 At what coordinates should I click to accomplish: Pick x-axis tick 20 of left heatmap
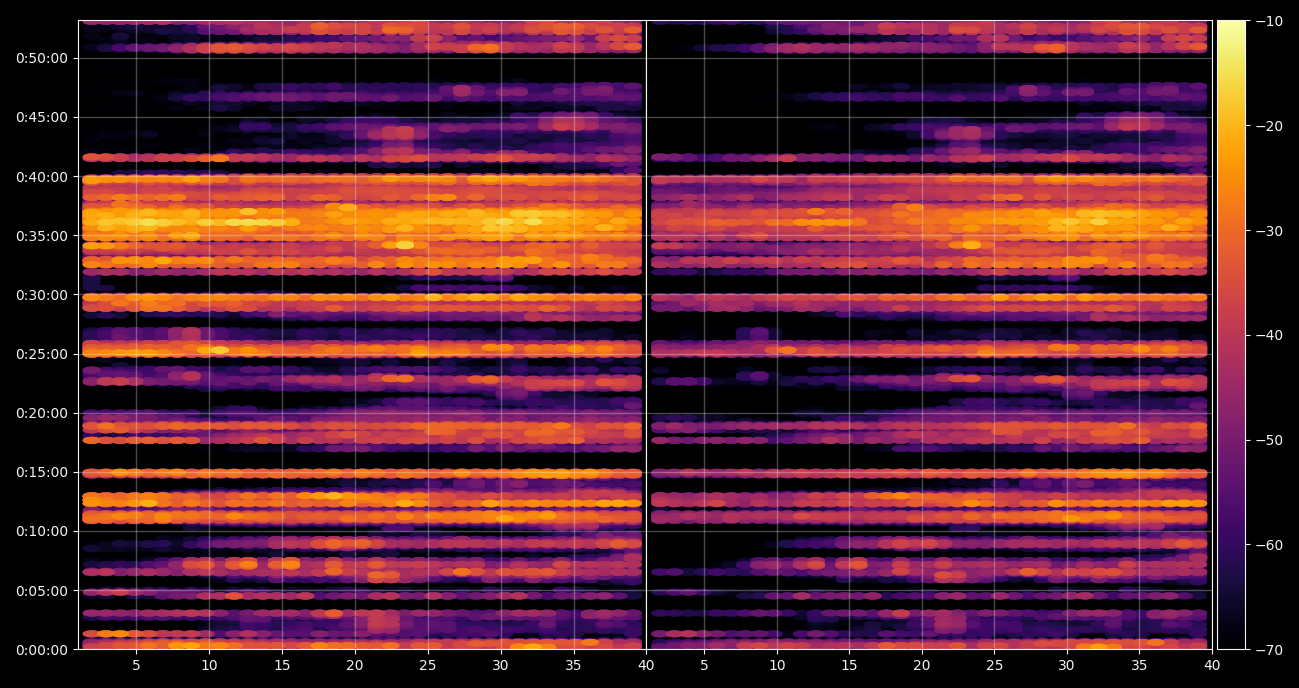[355, 666]
